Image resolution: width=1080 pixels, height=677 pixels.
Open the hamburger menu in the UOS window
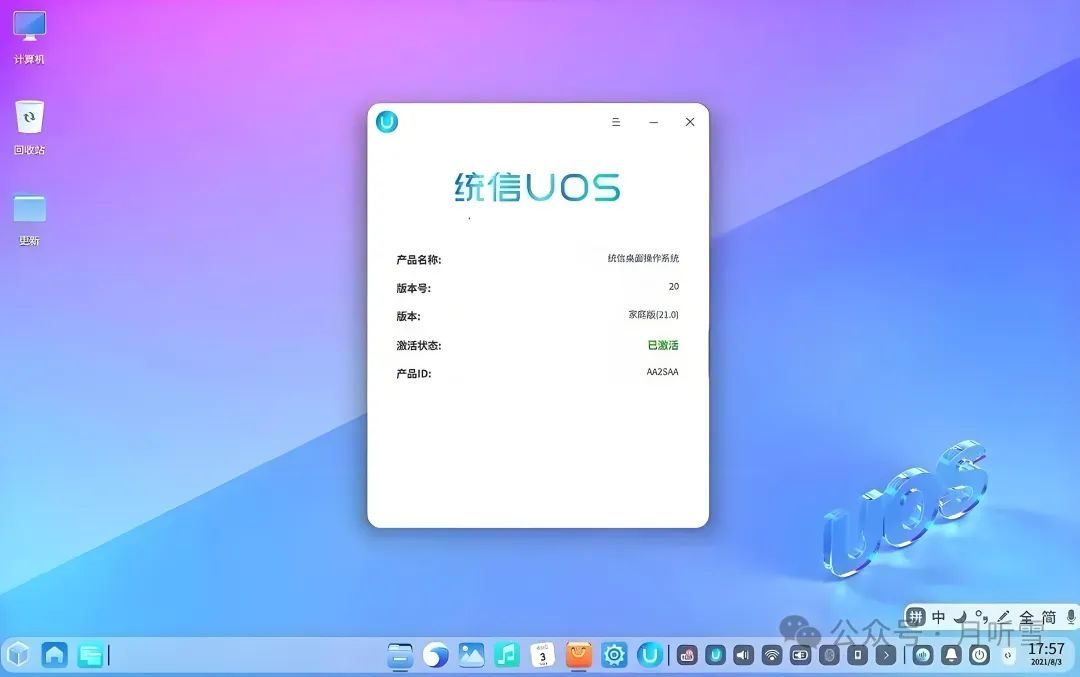(x=616, y=122)
